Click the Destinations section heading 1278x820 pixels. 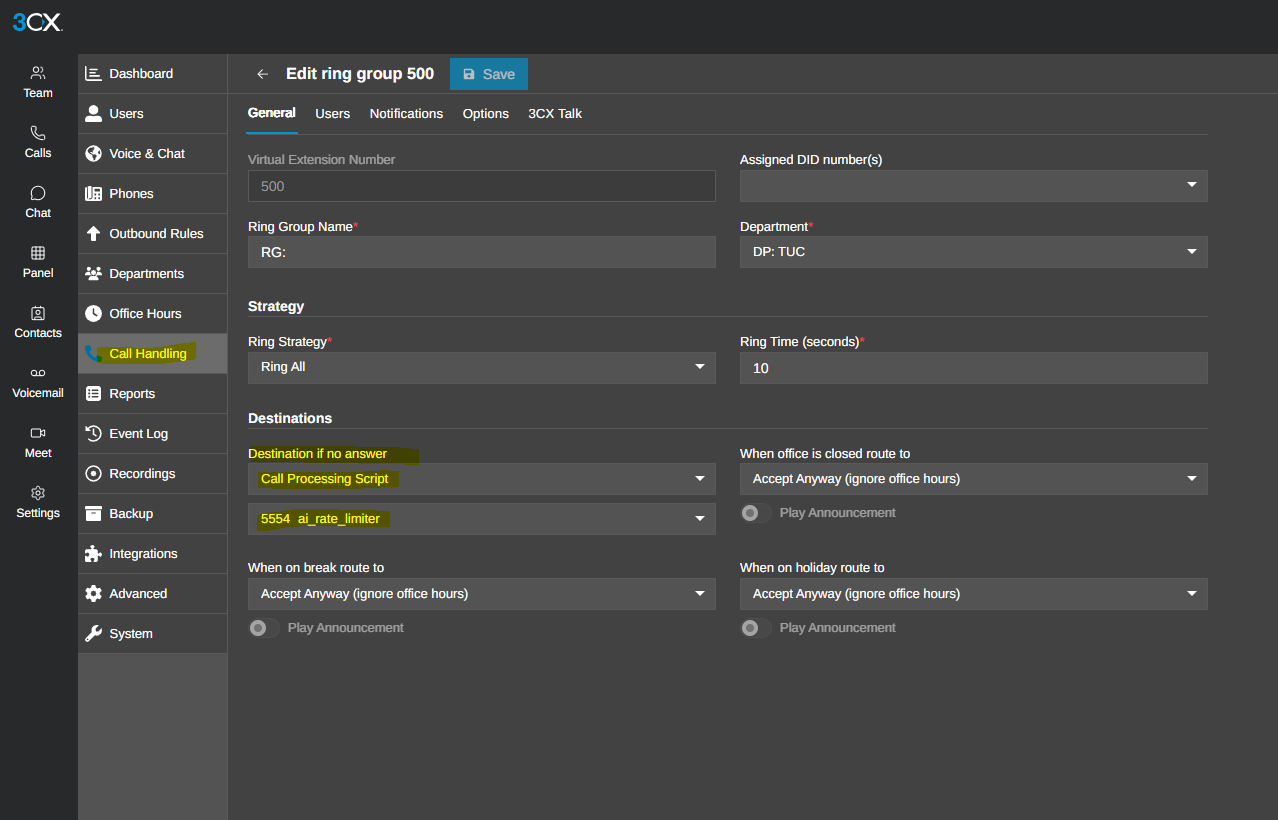(x=290, y=418)
